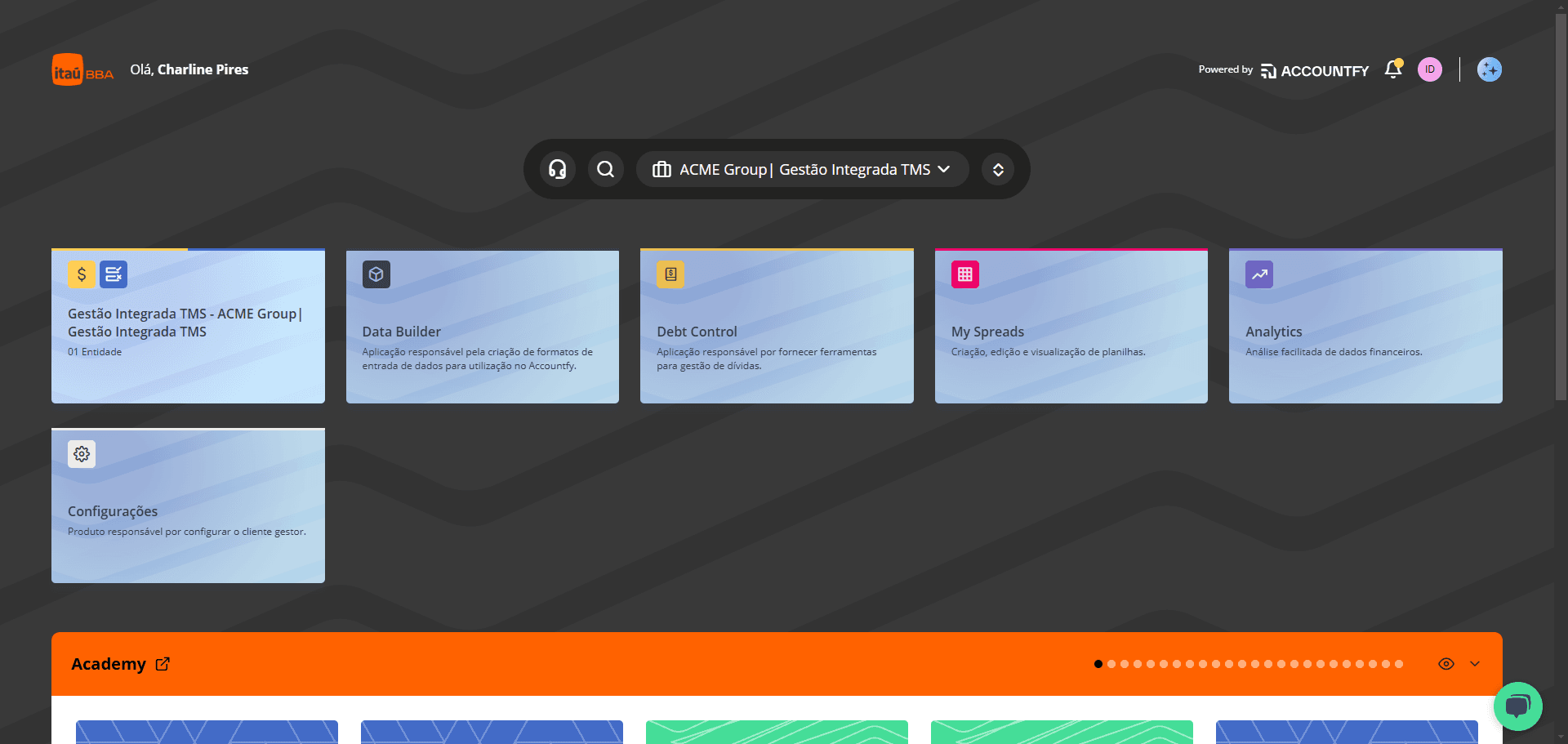Open the Data Builder application card
This screenshot has width=1568, height=744.
click(483, 326)
